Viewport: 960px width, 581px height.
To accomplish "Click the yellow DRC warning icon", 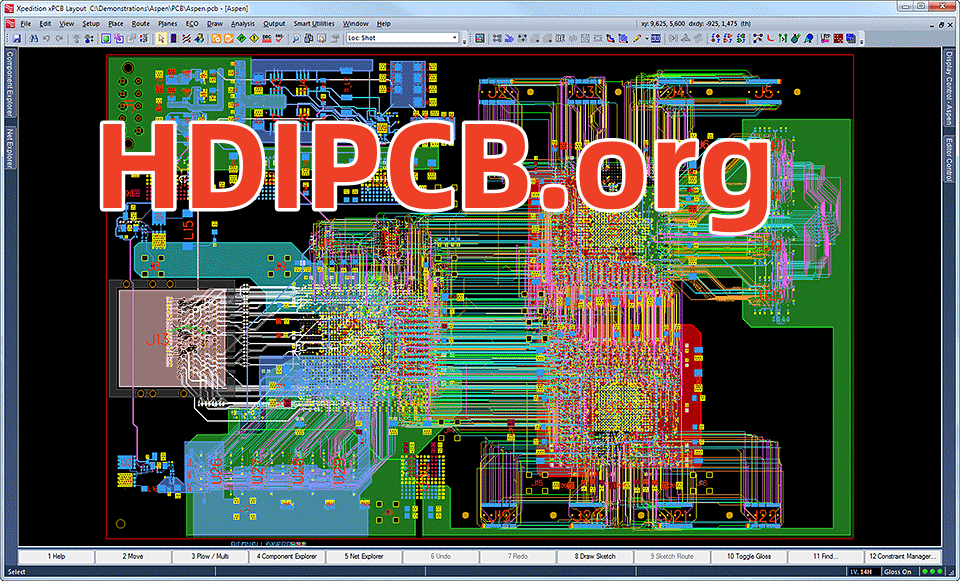I will click(x=254, y=39).
